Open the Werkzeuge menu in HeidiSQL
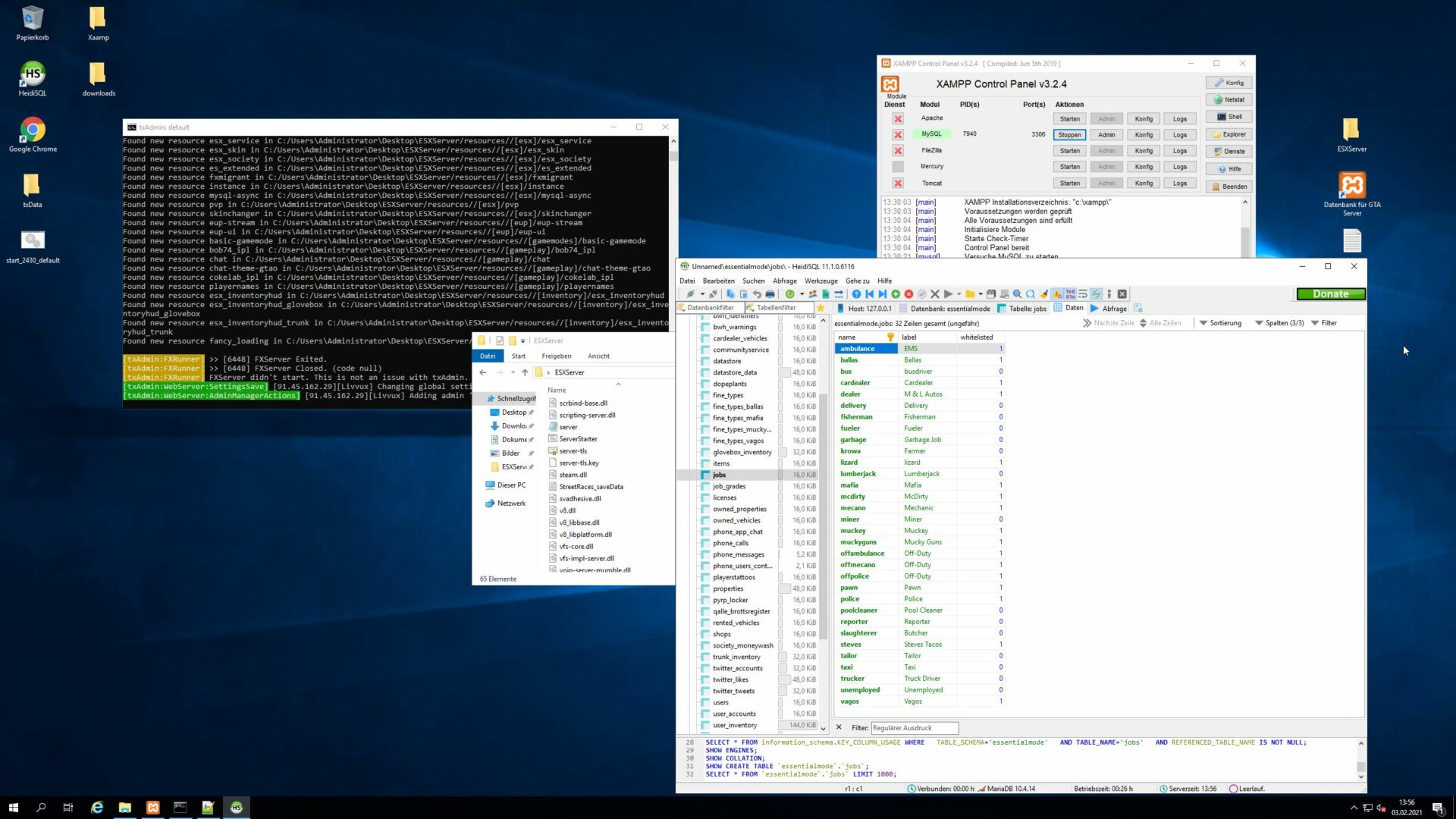This screenshot has height=819, width=1456. point(821,281)
